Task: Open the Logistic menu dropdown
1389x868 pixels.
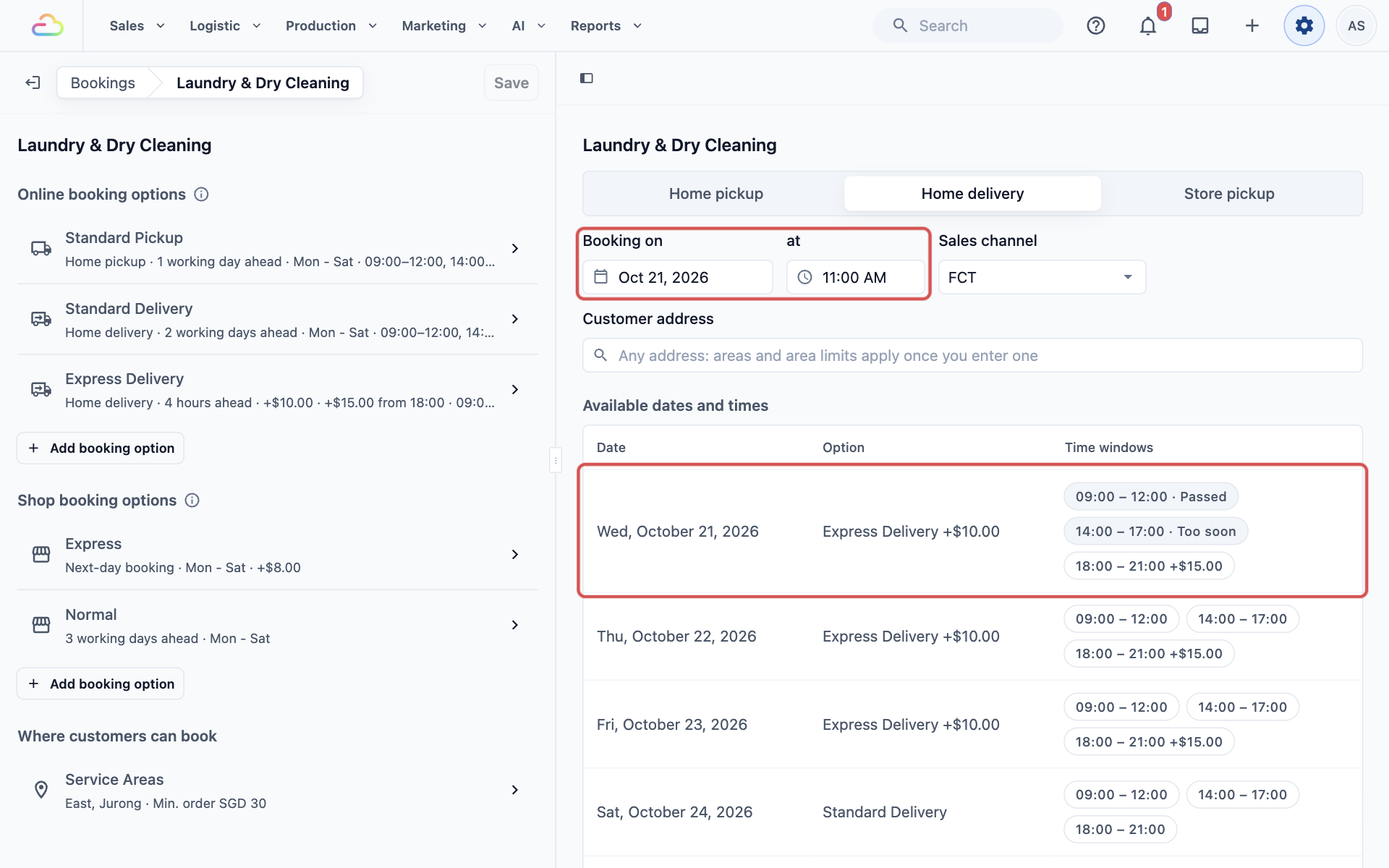Action: 225,26
